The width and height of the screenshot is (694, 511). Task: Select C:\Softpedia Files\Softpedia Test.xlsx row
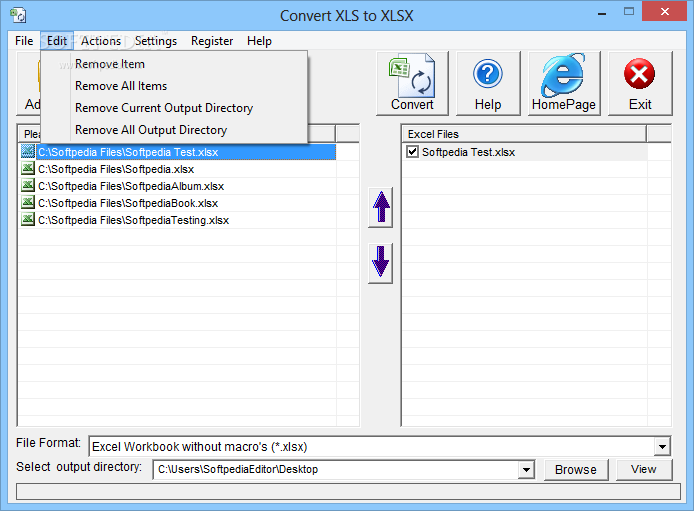178,152
